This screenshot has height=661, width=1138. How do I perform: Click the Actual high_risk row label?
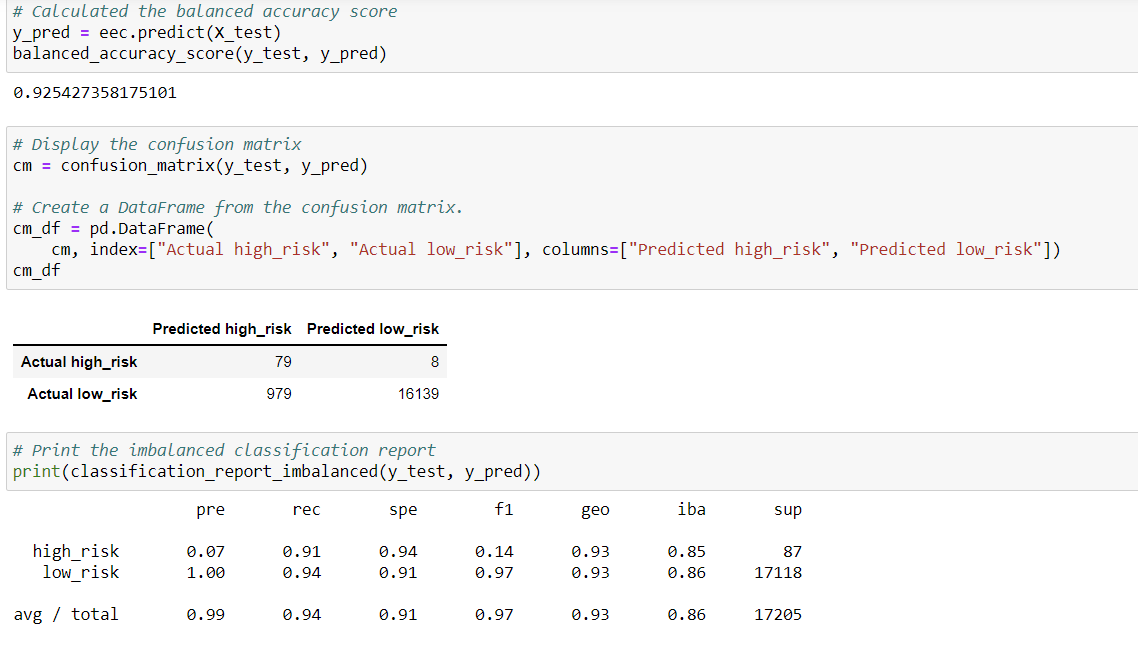click(x=79, y=362)
